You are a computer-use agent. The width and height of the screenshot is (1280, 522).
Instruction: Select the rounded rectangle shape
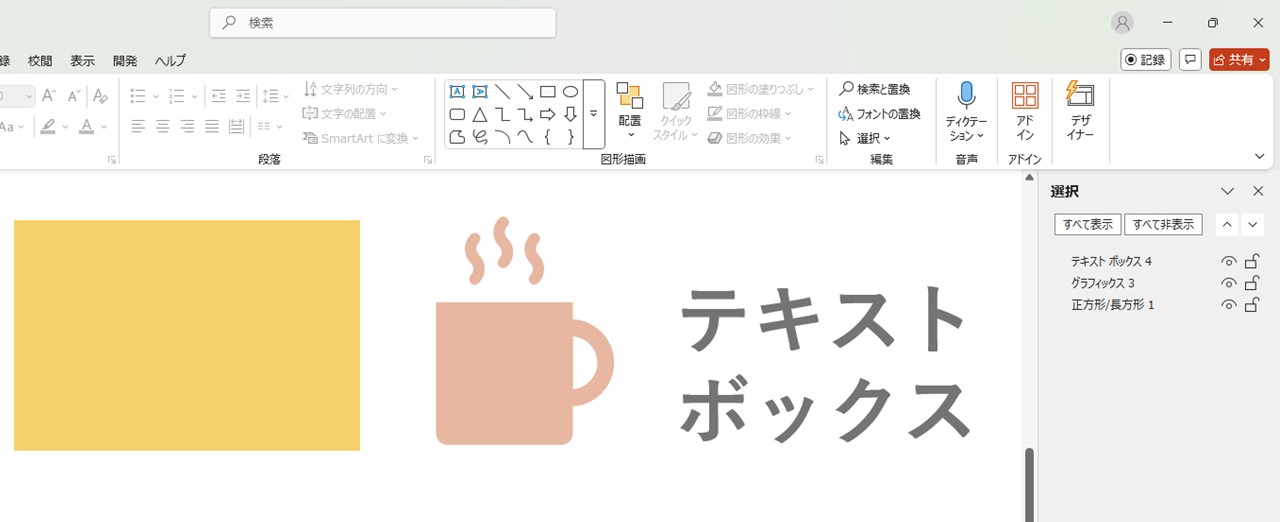tap(457, 114)
